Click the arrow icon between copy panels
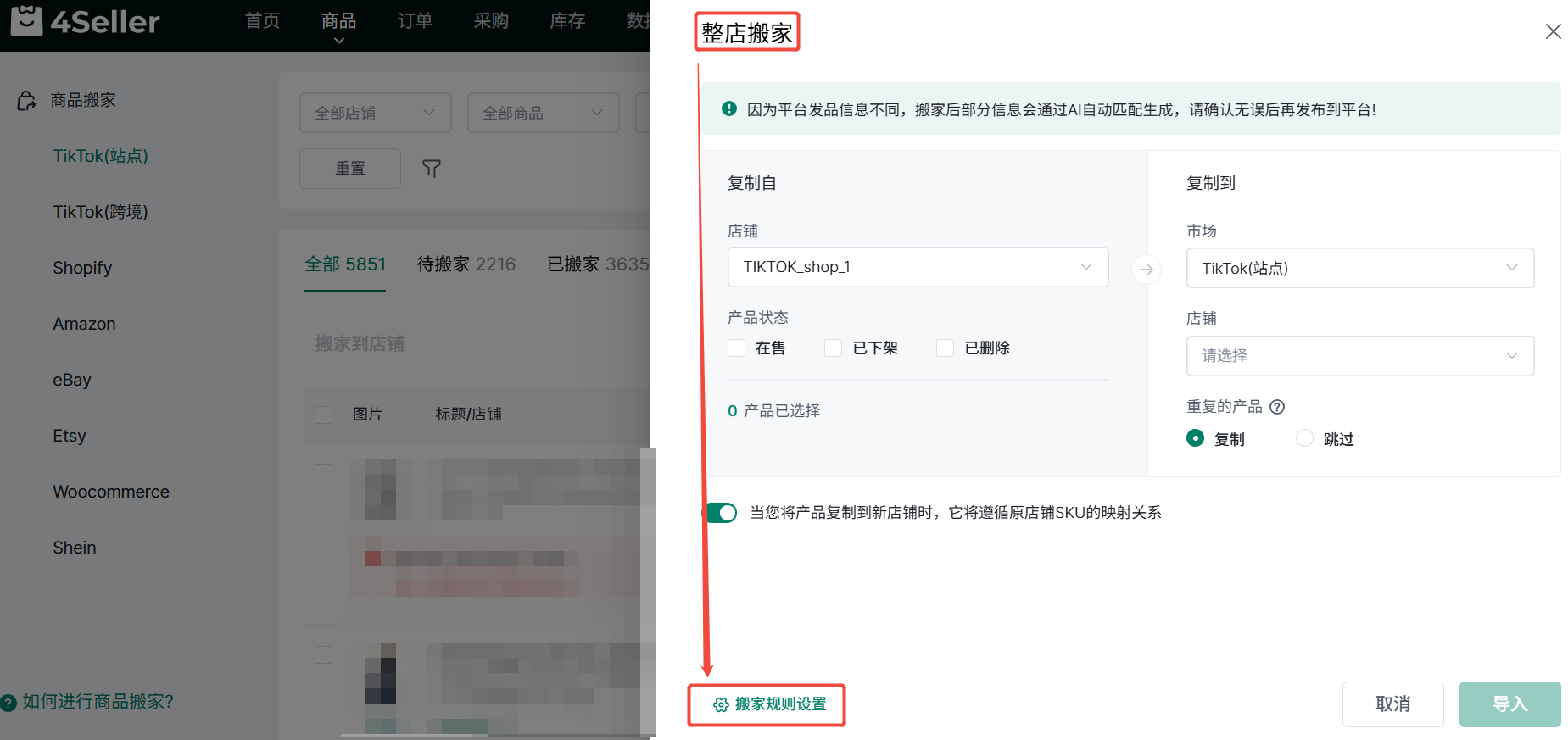This screenshot has width=1568, height=740. point(1147,270)
